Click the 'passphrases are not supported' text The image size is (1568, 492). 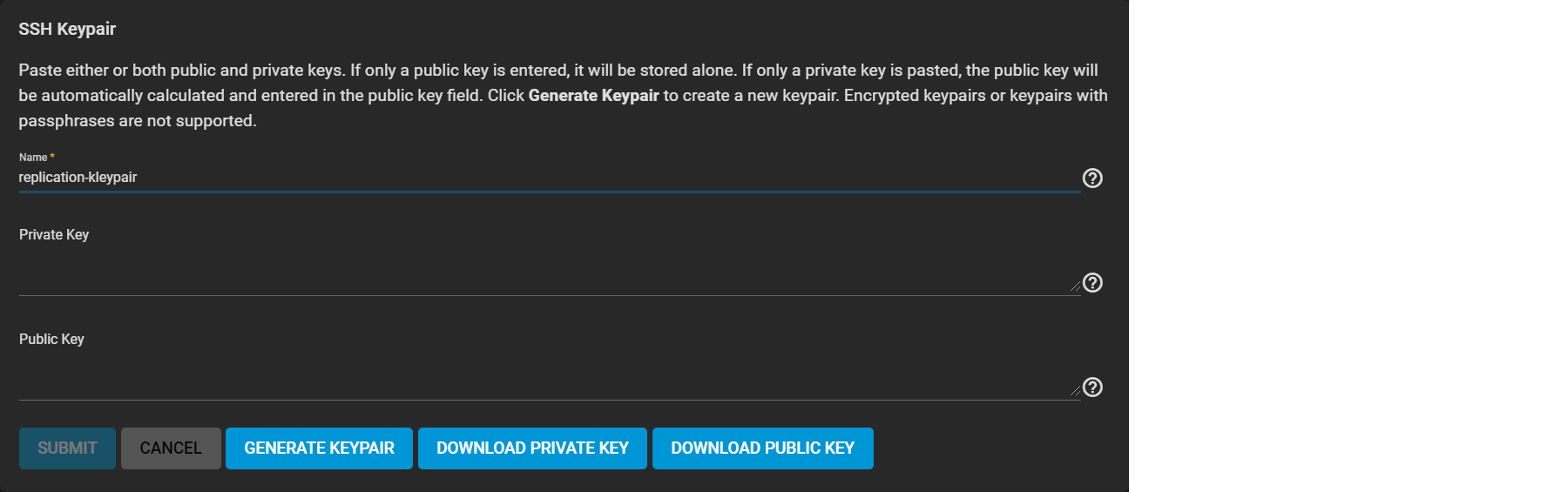(138, 121)
